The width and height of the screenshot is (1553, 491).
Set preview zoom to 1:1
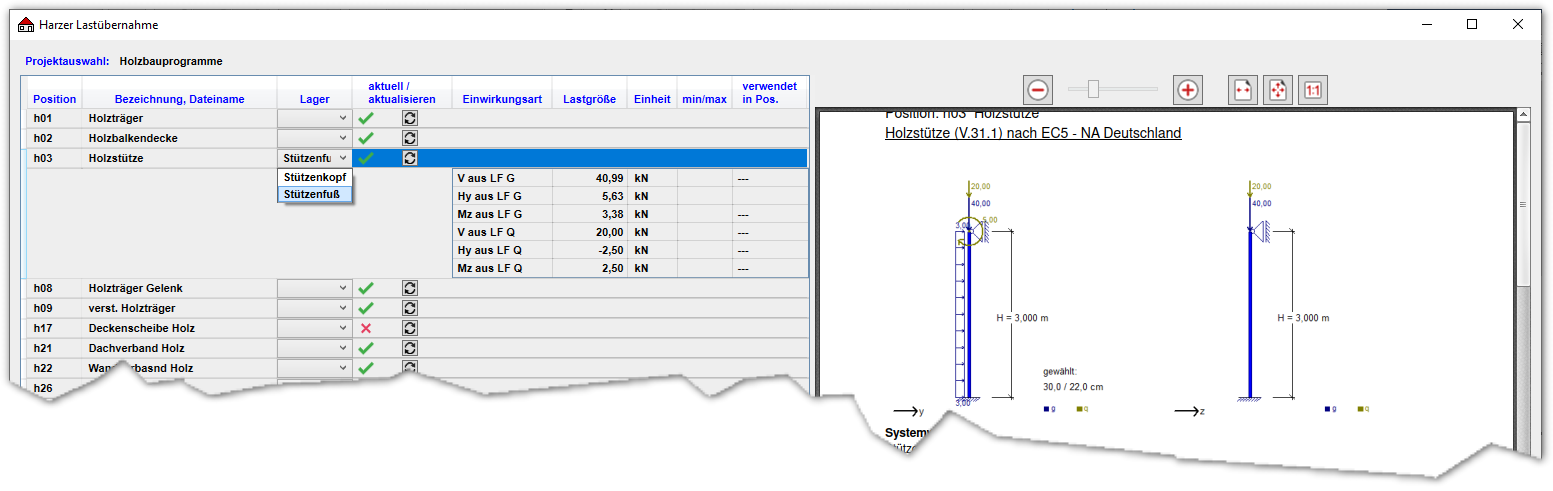pos(1312,90)
